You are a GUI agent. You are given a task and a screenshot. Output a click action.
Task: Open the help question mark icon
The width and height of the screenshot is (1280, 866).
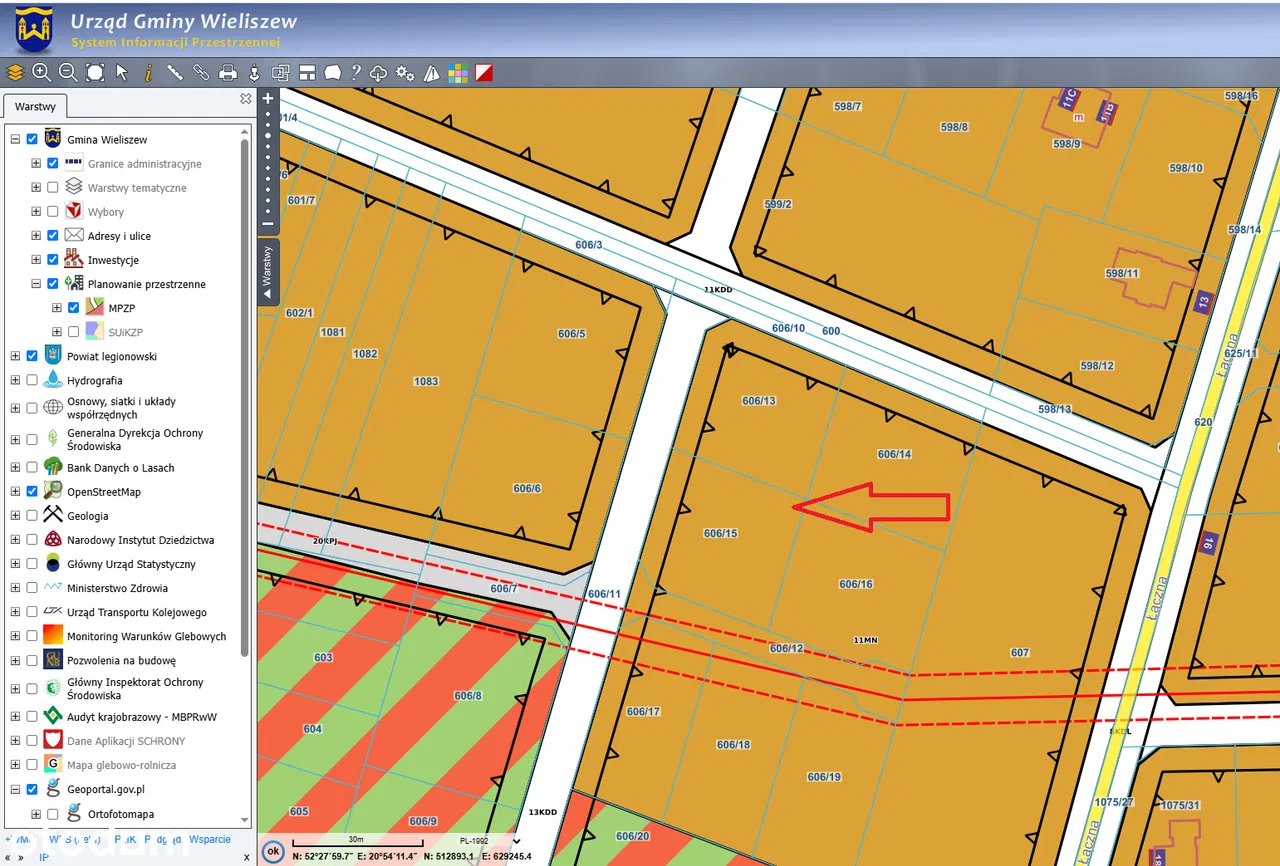click(355, 73)
